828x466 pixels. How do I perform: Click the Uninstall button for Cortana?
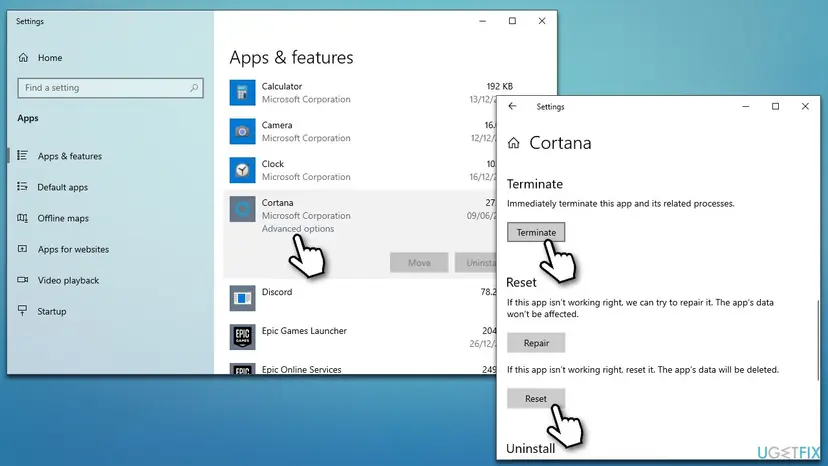point(476,263)
